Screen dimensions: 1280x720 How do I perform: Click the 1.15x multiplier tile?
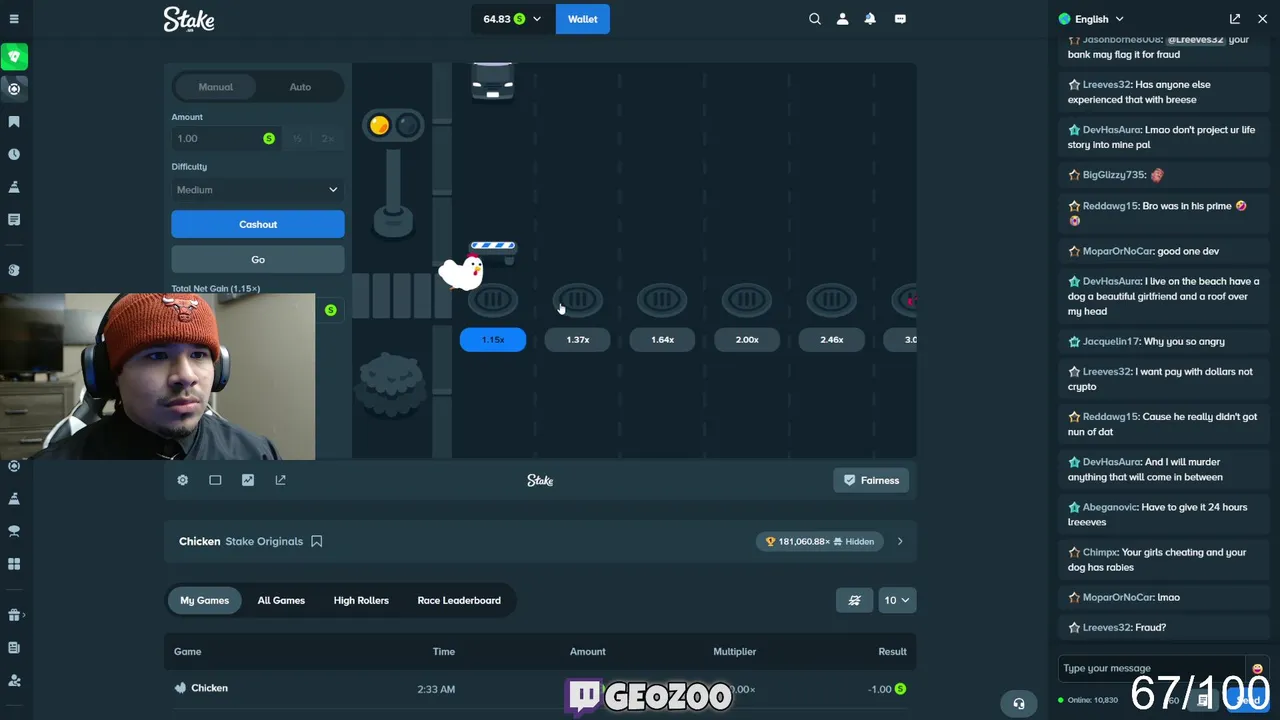tap(493, 340)
